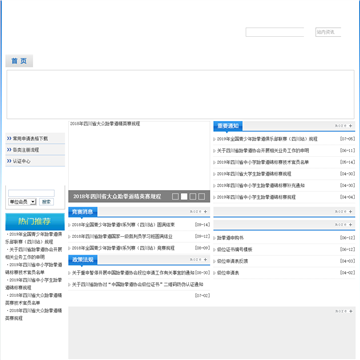Select the last carousel slide indicator square
The width and height of the screenshot is (360, 360).
pos(201,197)
